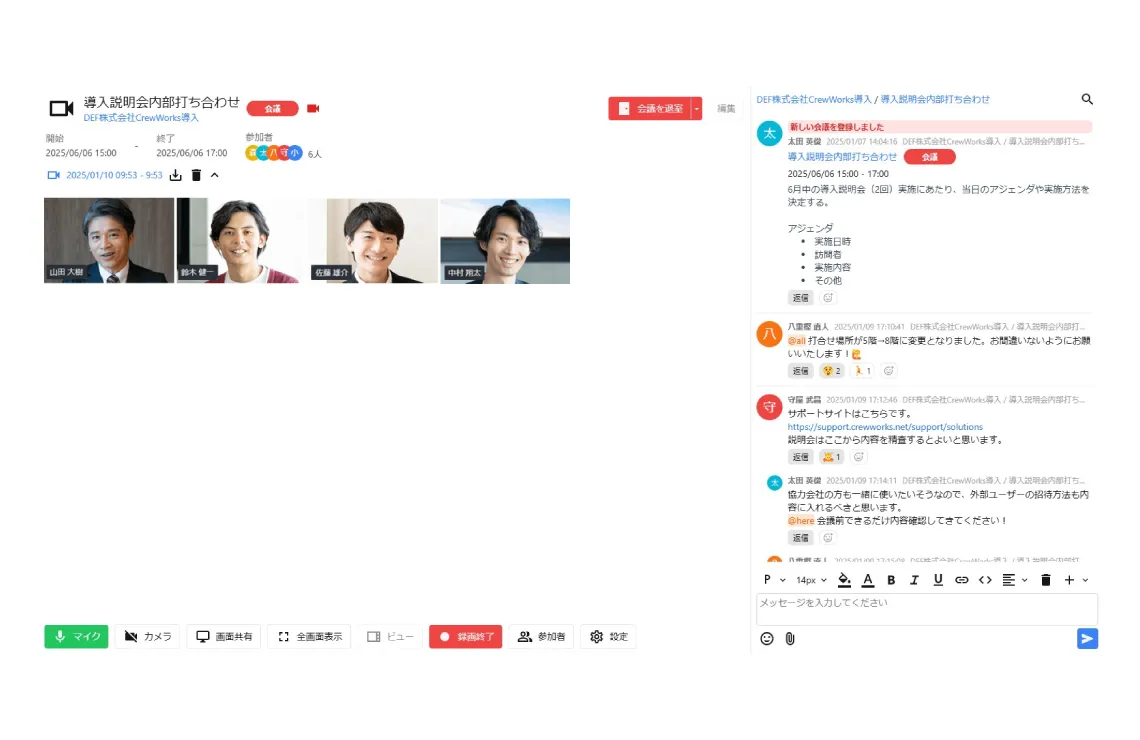Insert a link in the message editor
The image size is (1140, 740).
961,580
